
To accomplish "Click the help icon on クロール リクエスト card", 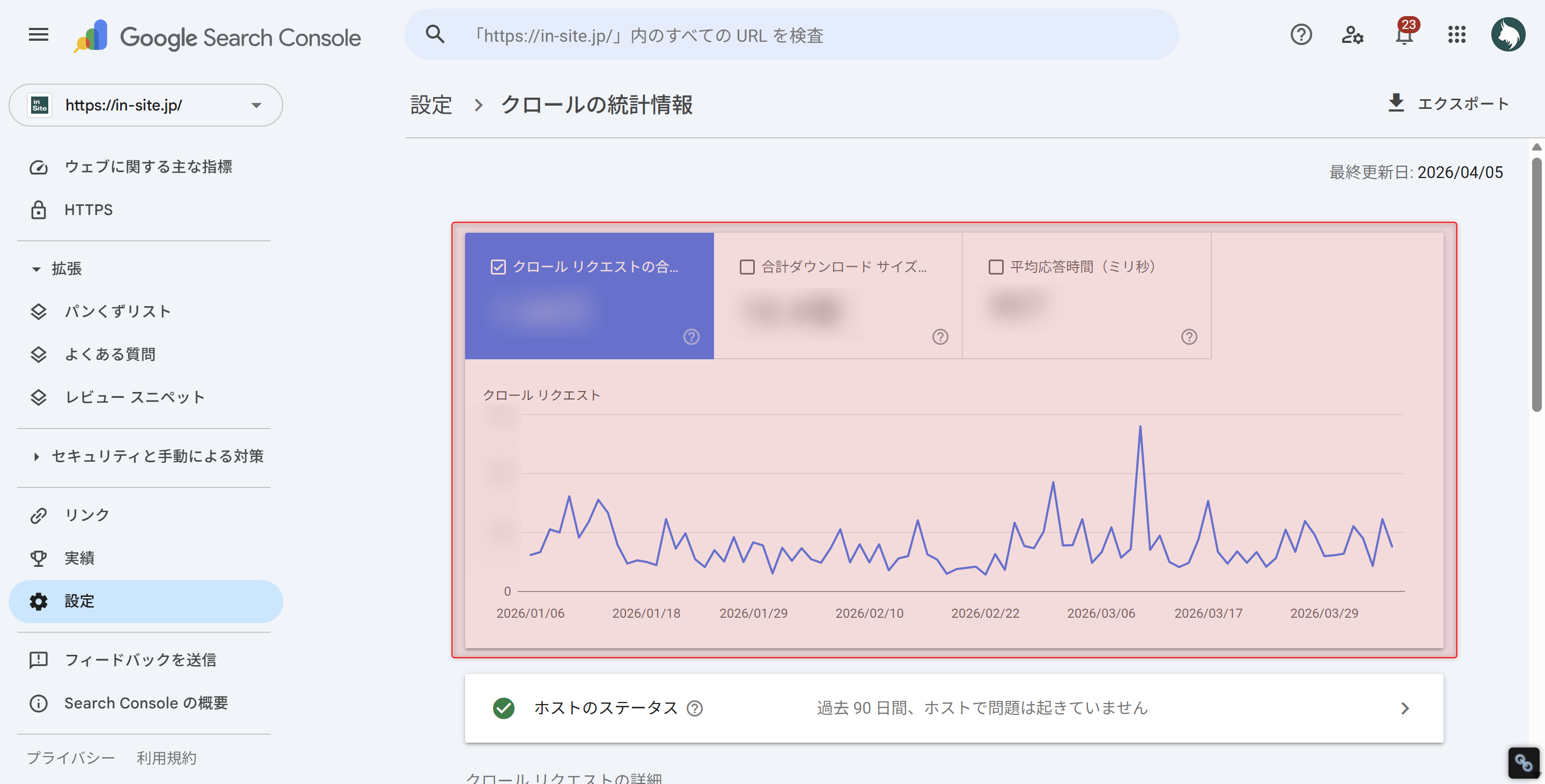I will coord(691,337).
